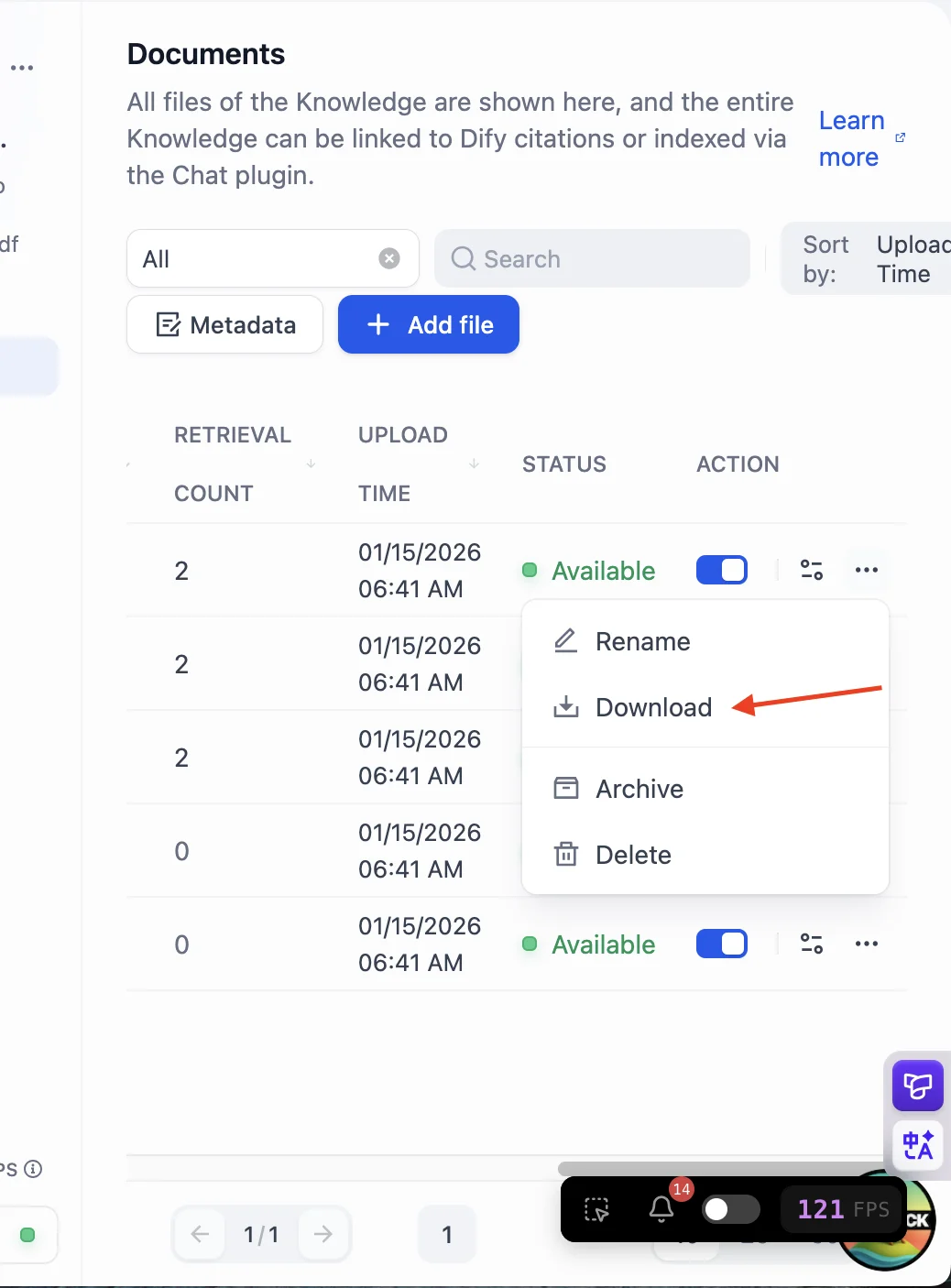
Task: Toggle the switch in the dark toolbar
Action: point(730,1209)
